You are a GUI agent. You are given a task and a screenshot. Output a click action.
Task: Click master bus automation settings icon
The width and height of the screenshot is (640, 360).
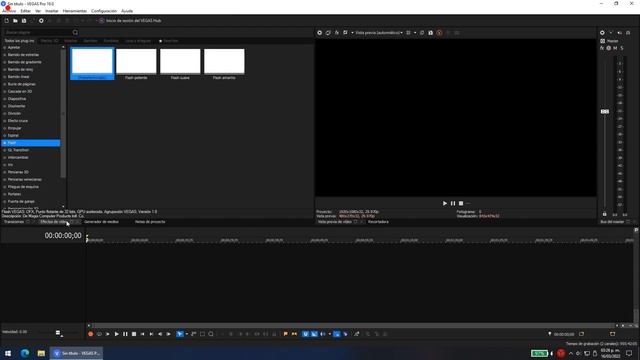[x=609, y=48]
